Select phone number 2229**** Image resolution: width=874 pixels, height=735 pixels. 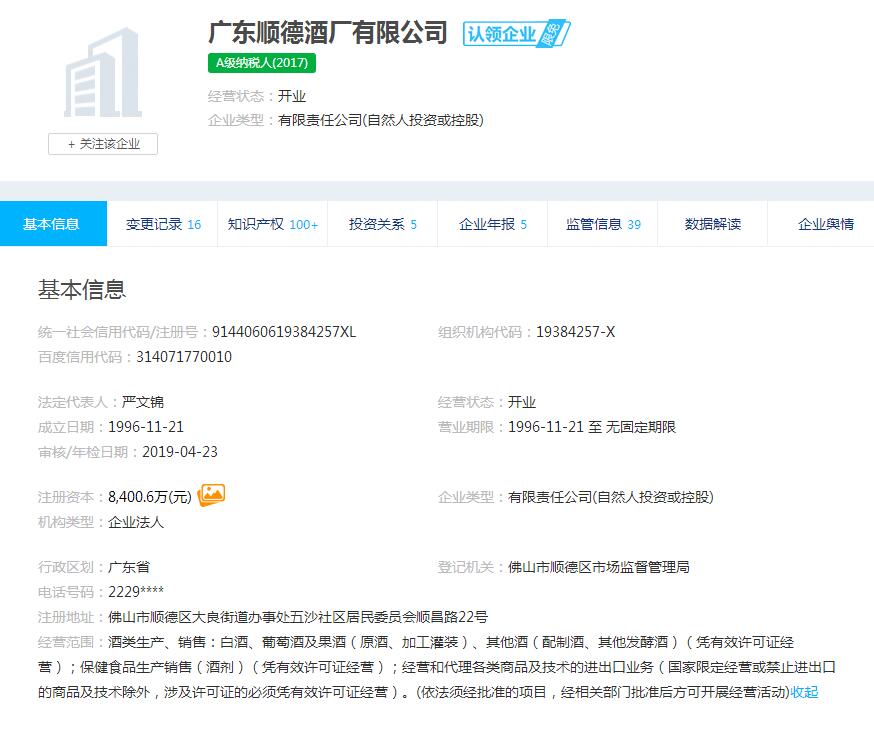coord(136,592)
